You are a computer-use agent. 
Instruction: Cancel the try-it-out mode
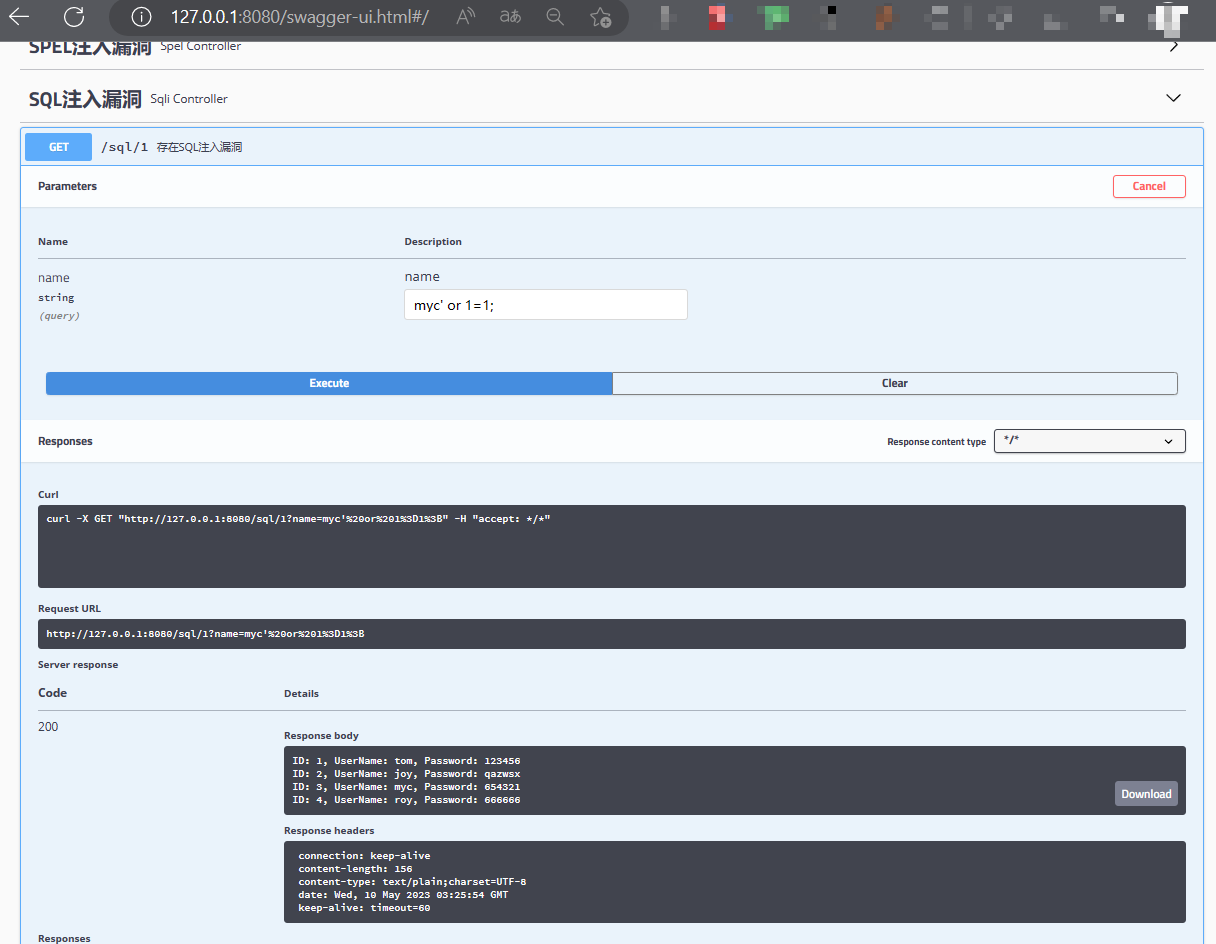(1149, 186)
